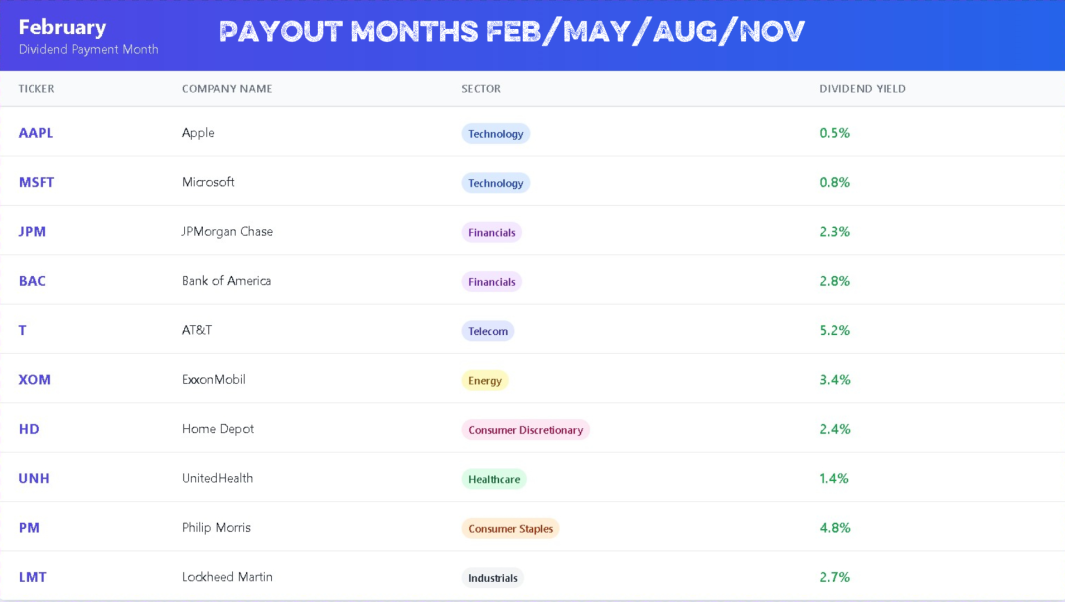
Task: Click the T ticker for AT&T
Action: pyautogui.click(x=22, y=330)
